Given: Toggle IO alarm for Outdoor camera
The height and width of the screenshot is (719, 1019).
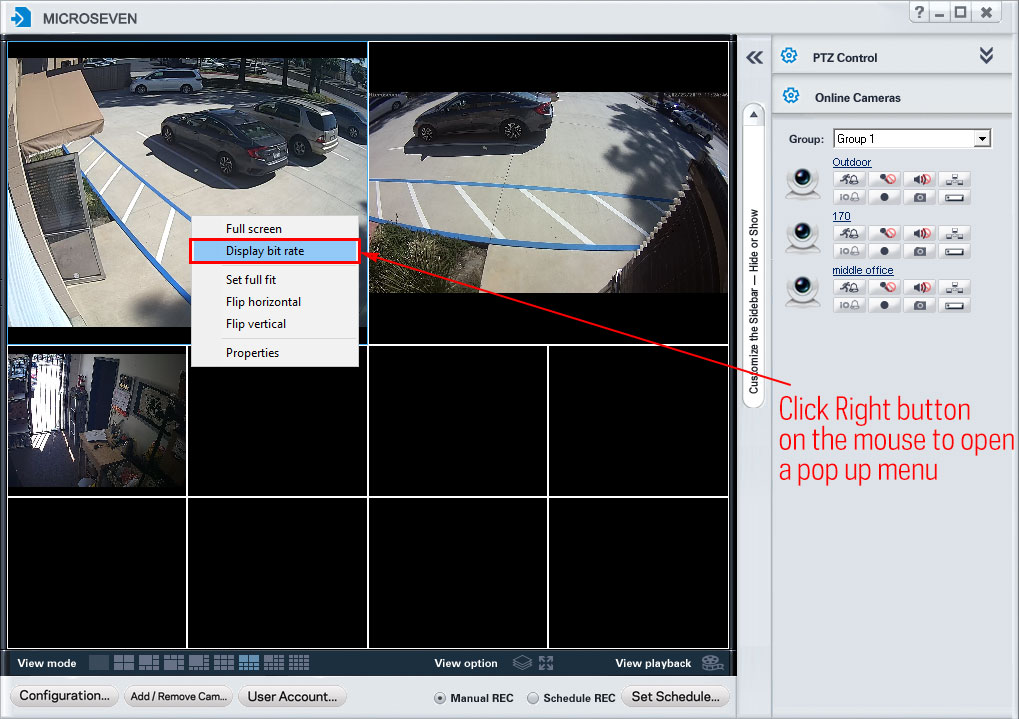Looking at the screenshot, I should tap(849, 197).
